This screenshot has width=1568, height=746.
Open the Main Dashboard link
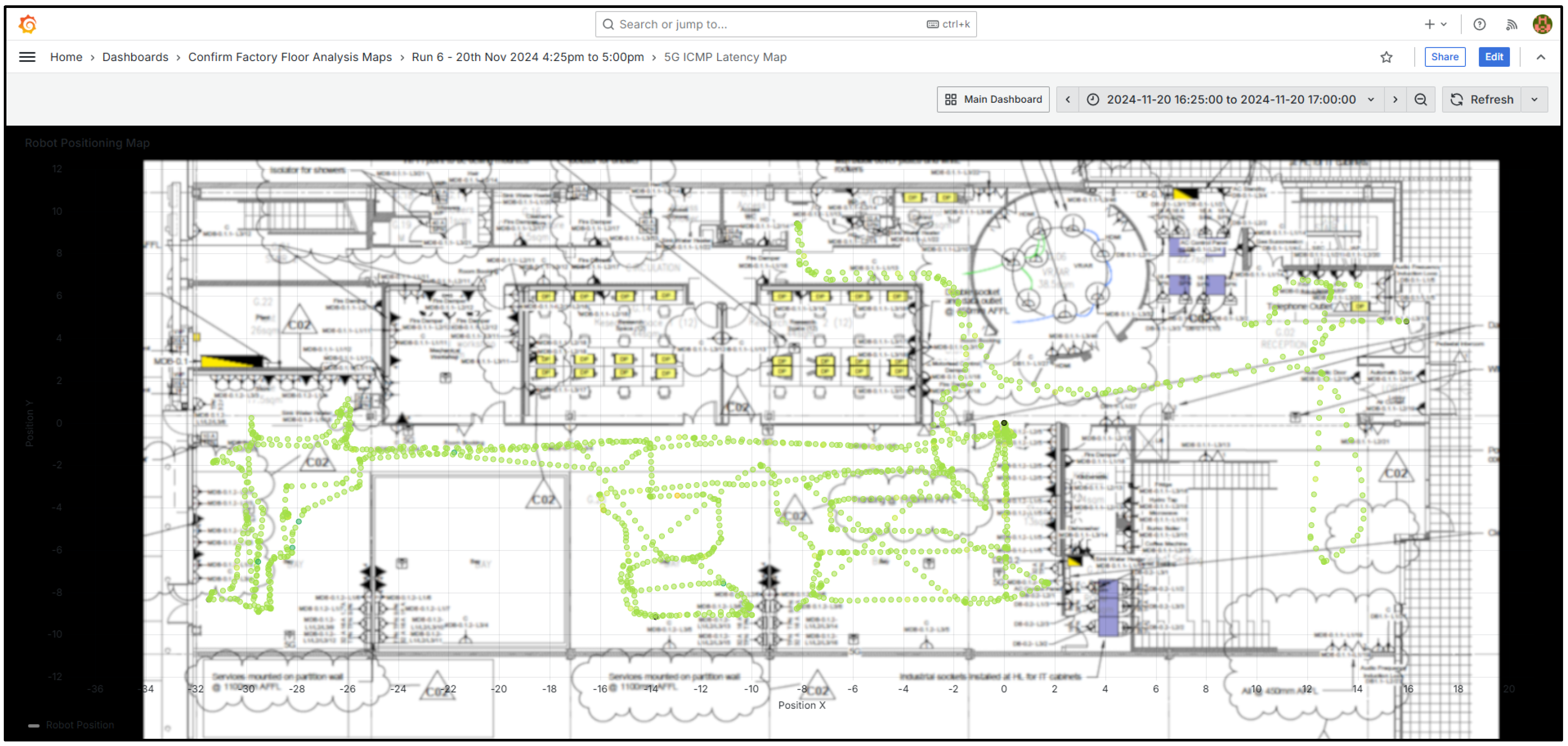[x=993, y=100]
